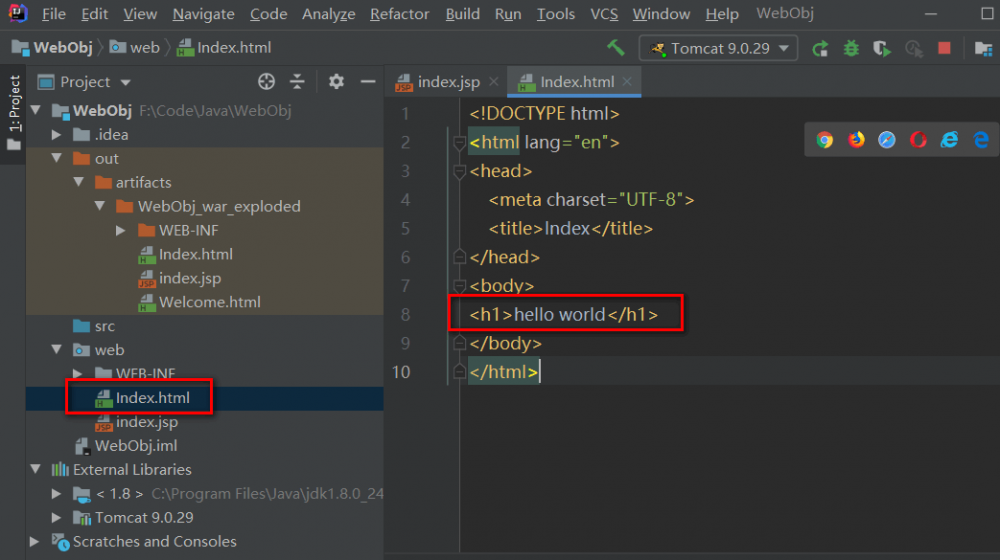
Task: Fold the html tag at line 2
Action: tap(459, 142)
